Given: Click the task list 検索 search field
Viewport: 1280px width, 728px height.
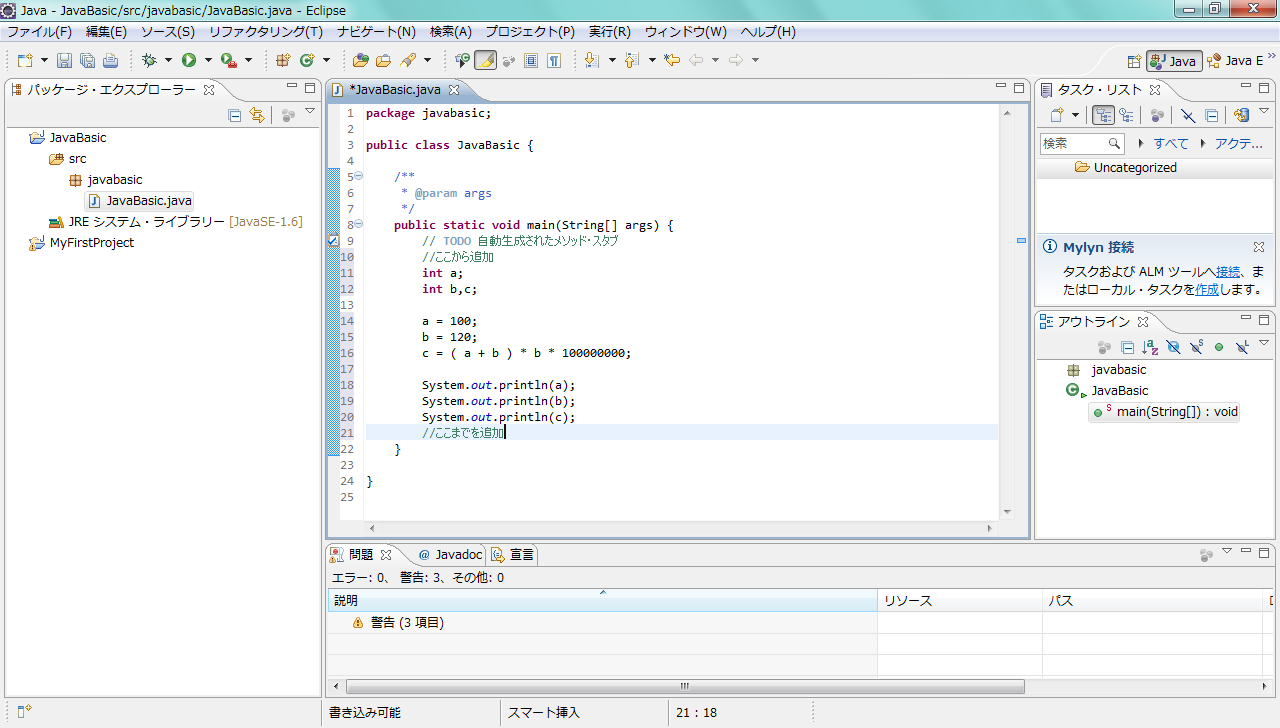Looking at the screenshot, I should click(1073, 143).
